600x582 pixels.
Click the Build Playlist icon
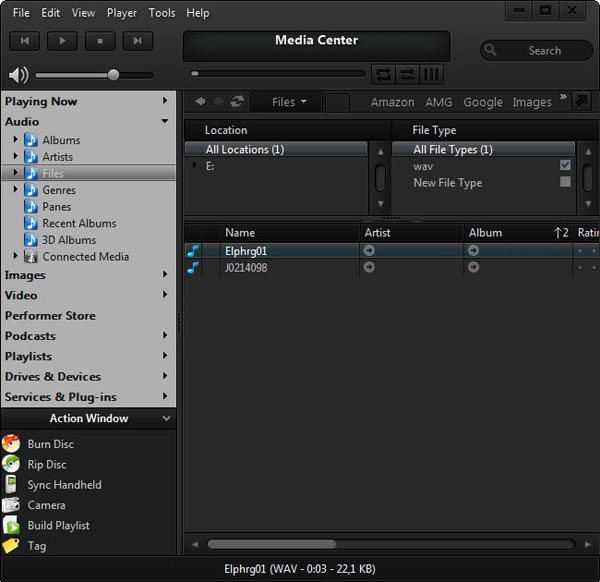(x=11, y=525)
